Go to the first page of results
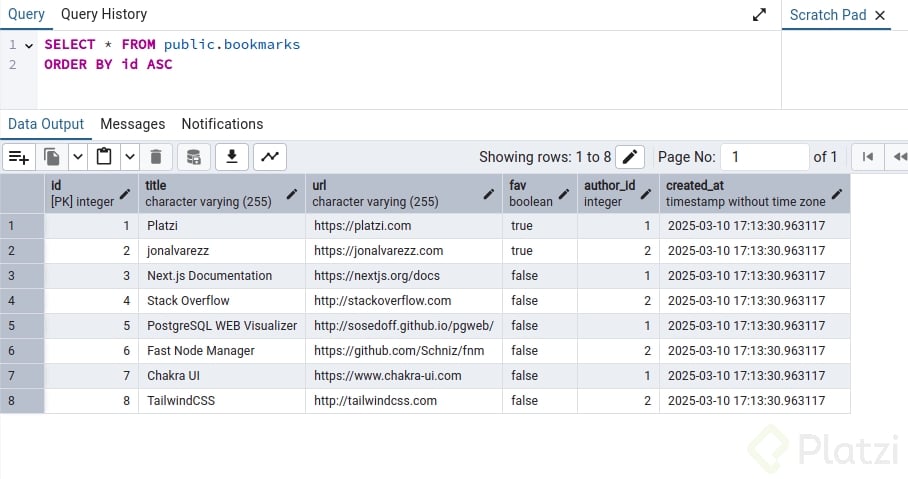The image size is (908, 479). tap(867, 157)
